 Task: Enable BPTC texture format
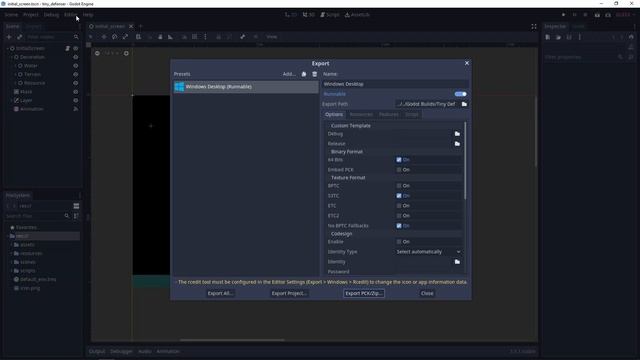(x=399, y=186)
